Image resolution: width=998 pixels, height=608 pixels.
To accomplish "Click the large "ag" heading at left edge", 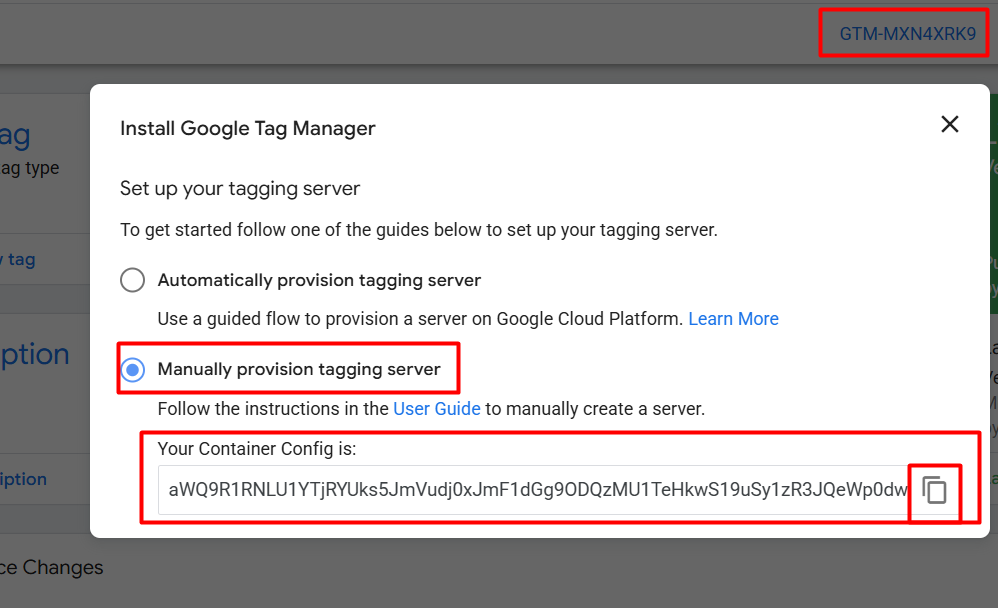I will (15, 135).
